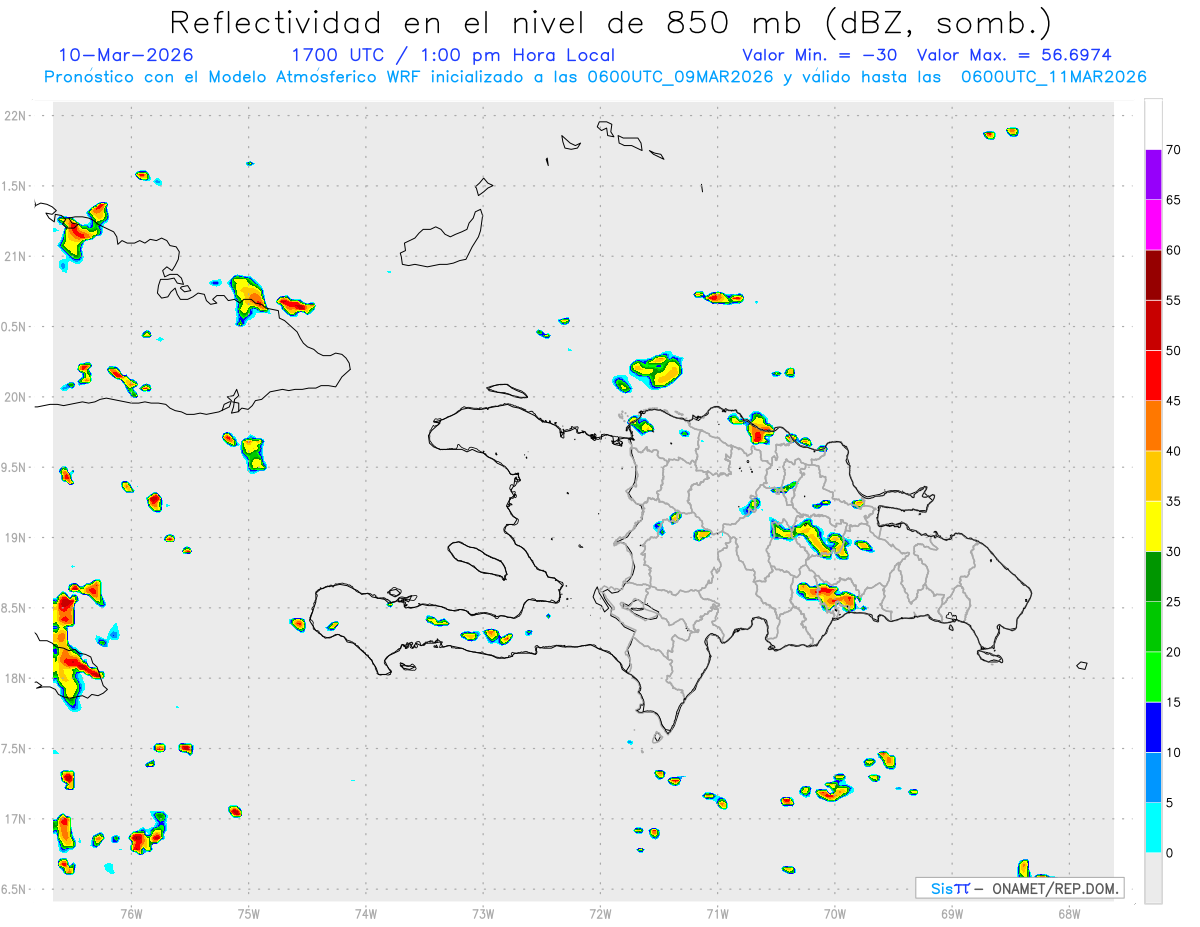Click the '70W' longitude label

(x=835, y=913)
